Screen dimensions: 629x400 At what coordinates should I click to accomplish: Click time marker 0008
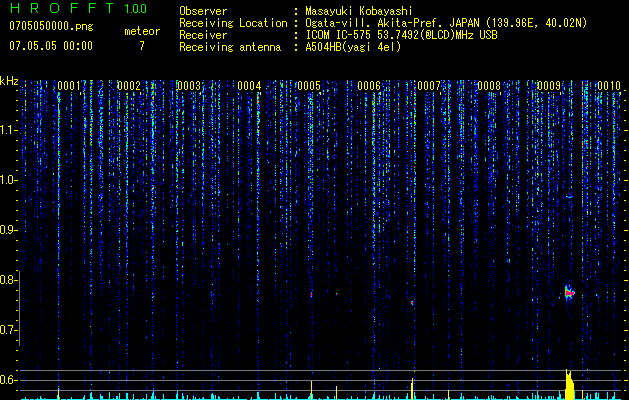point(489,86)
